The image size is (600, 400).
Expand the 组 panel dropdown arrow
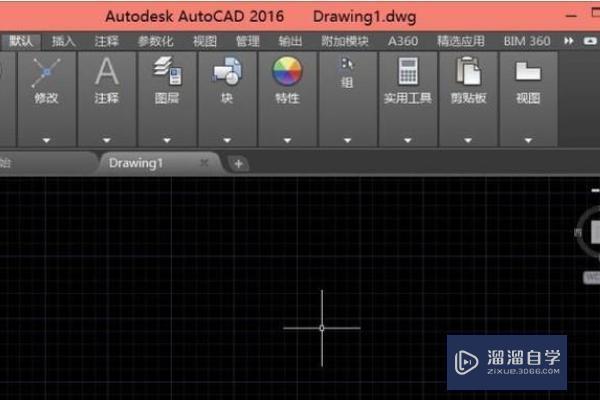[347, 140]
